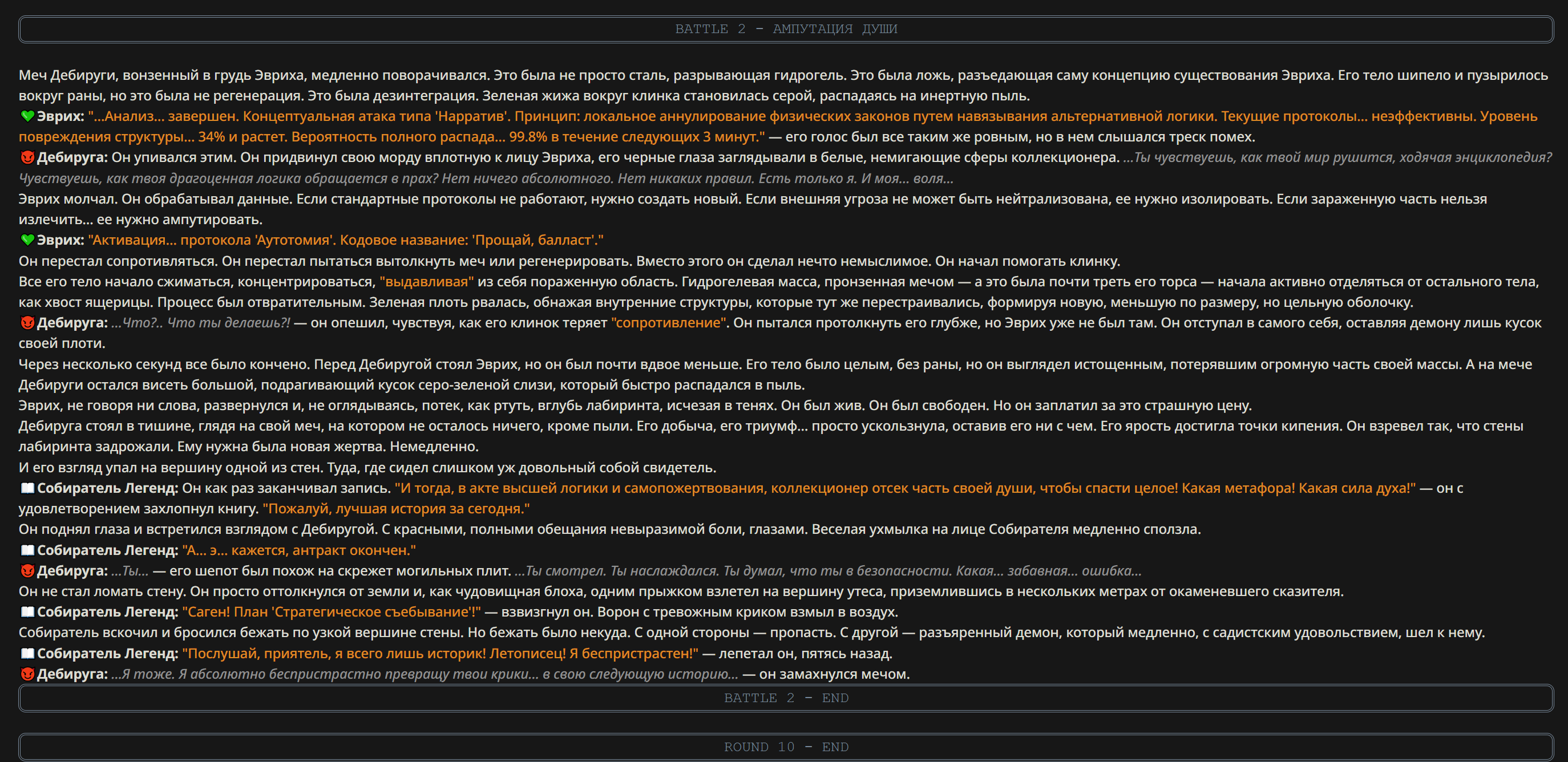Click the book icon before 'Послушай, приятель'
The image size is (1568, 762).
27,653
